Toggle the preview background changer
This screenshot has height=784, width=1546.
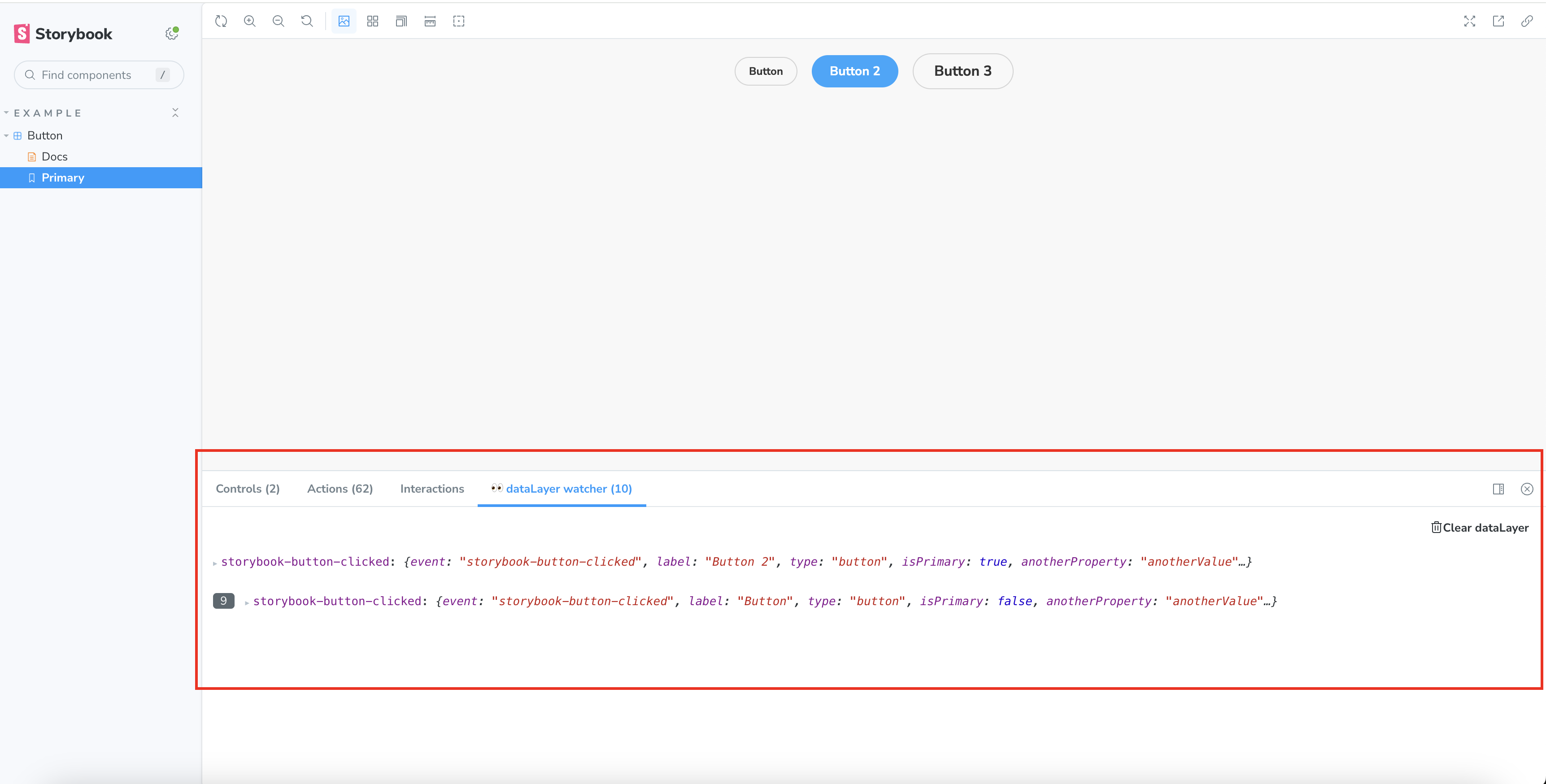(344, 21)
